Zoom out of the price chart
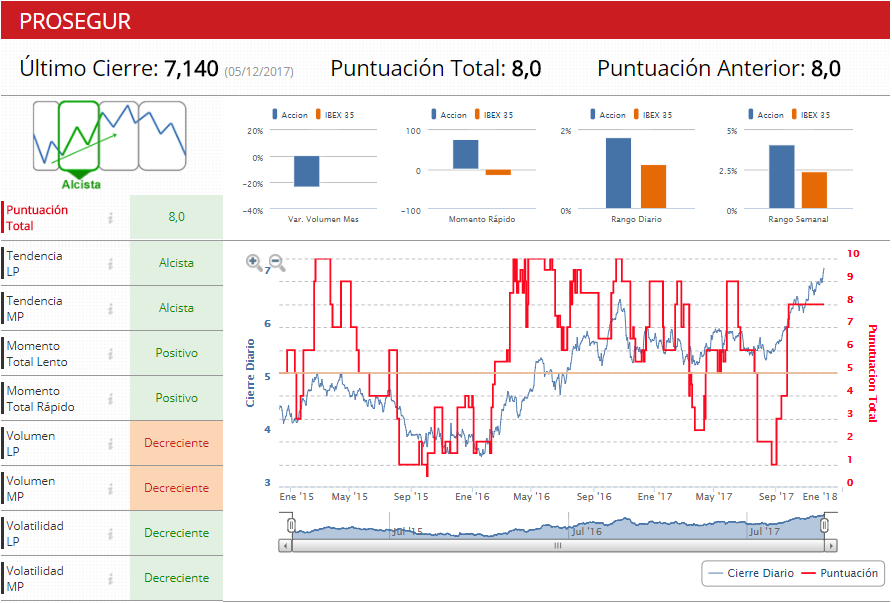This screenshot has width=892, height=603. pos(277,263)
